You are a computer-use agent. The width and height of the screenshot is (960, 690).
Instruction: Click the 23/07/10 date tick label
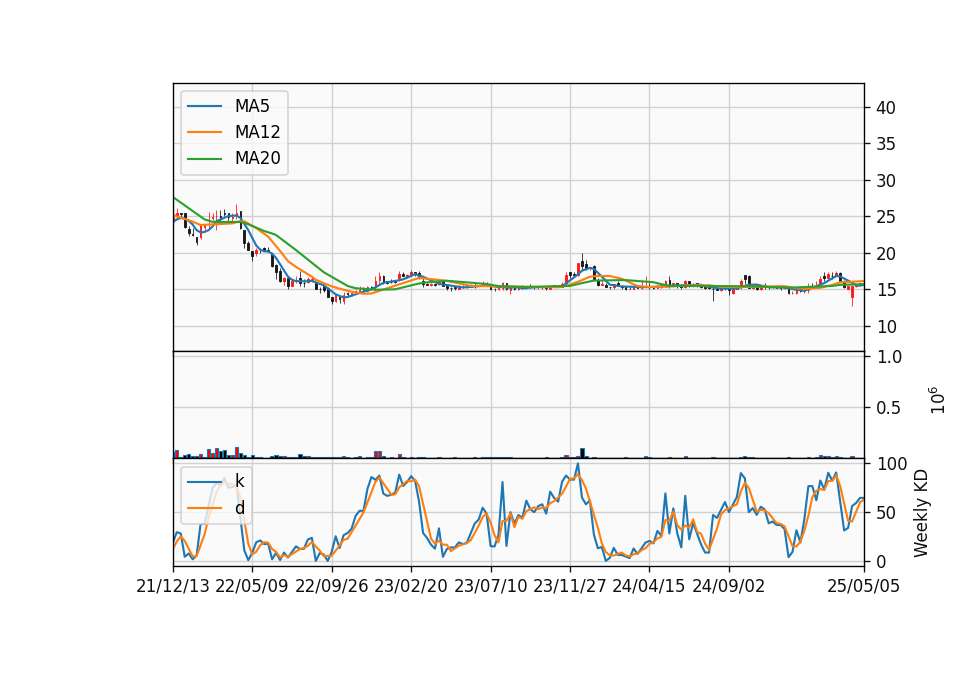coord(490,586)
